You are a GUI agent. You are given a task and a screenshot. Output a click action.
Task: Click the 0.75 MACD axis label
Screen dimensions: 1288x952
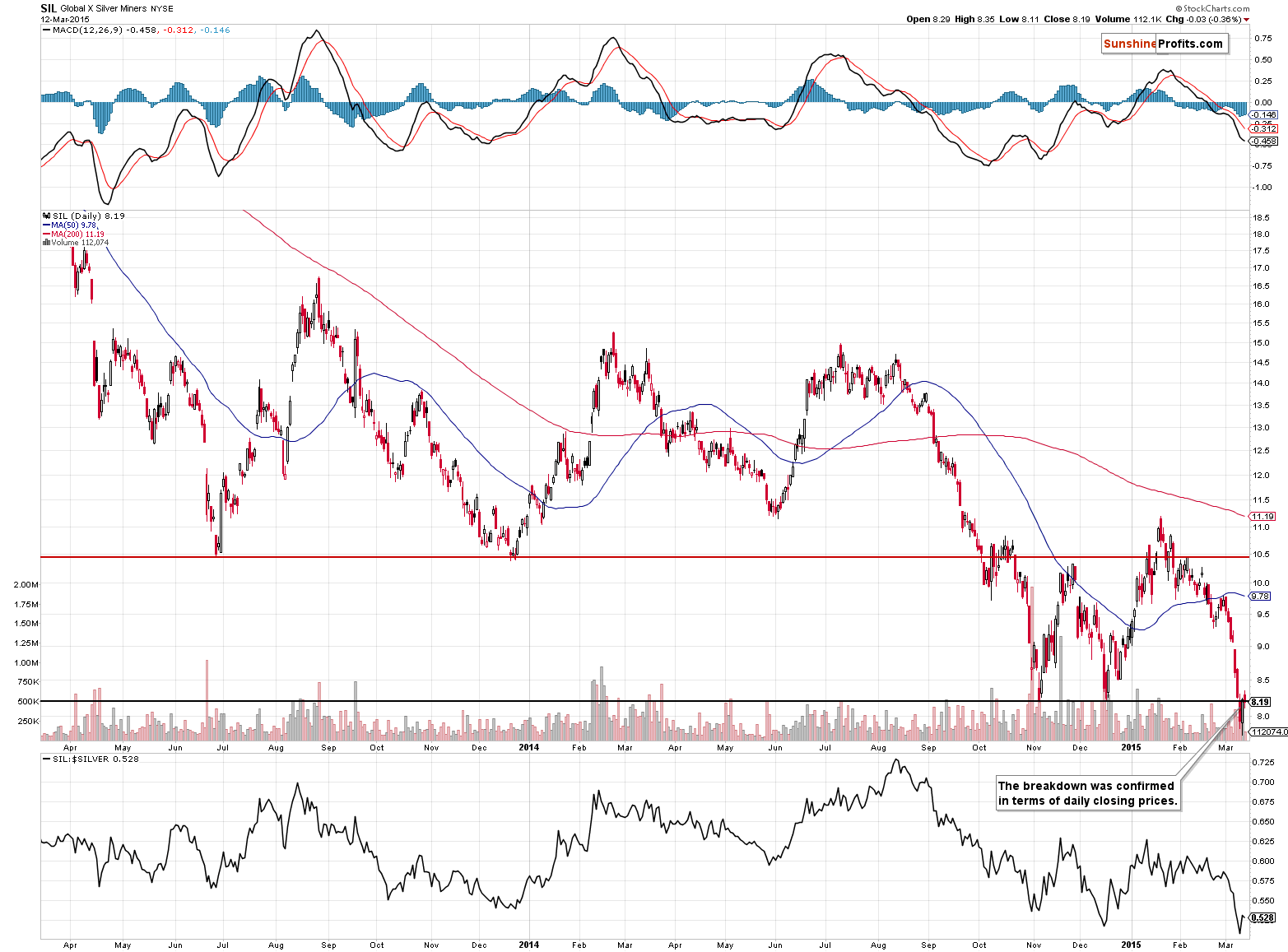click(1262, 39)
